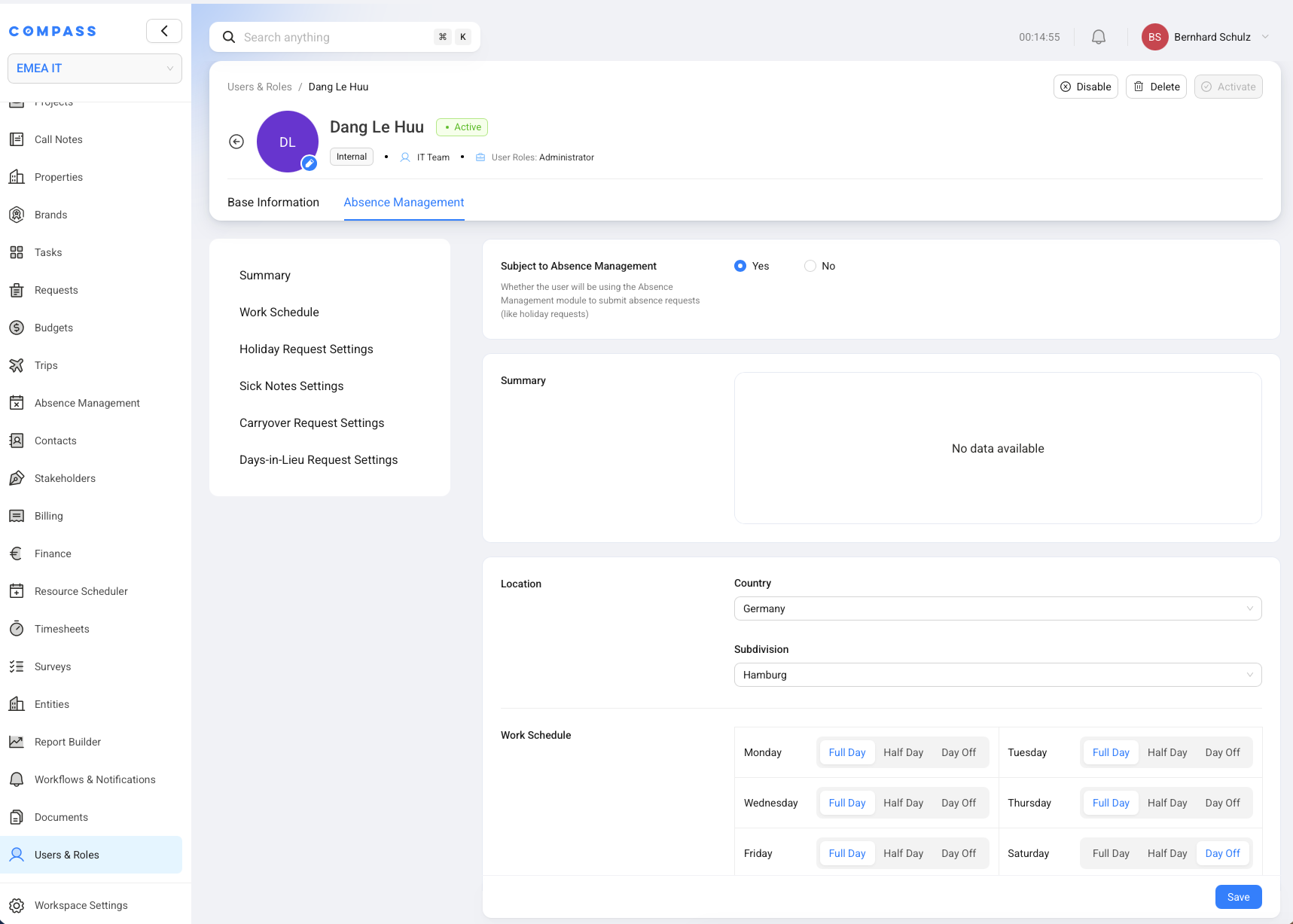Viewport: 1293px width, 924px height.
Task: Click the notifications bell icon
Action: point(1099,37)
